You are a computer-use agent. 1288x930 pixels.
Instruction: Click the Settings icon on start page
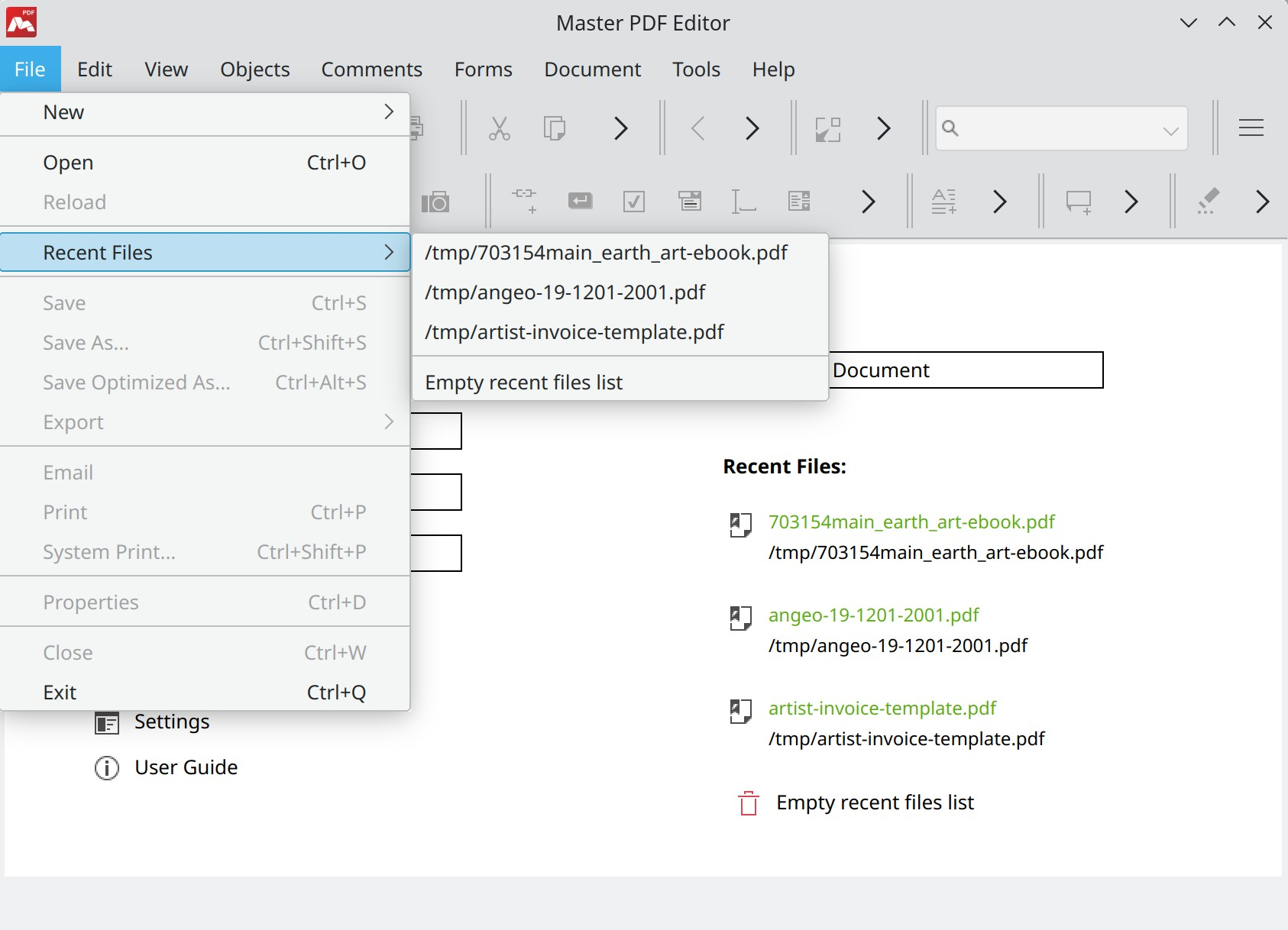click(107, 722)
